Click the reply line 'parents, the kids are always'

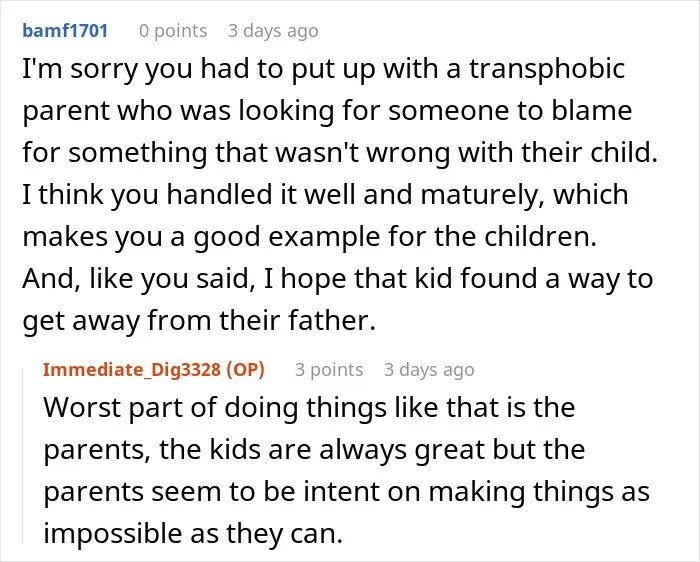coord(314,450)
